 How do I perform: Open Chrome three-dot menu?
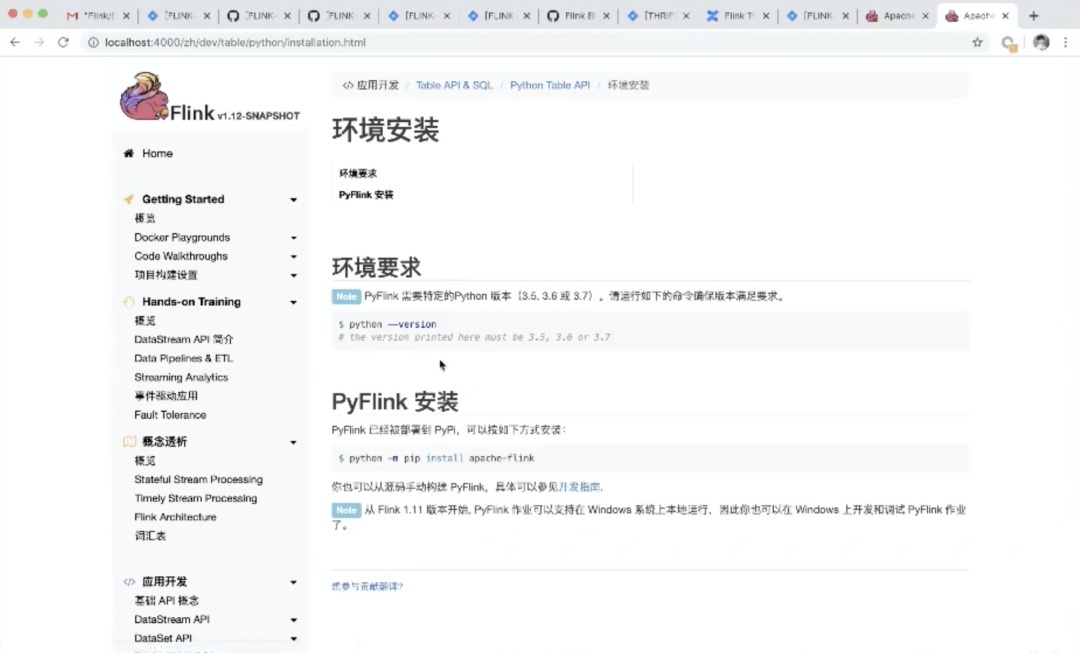click(1066, 42)
